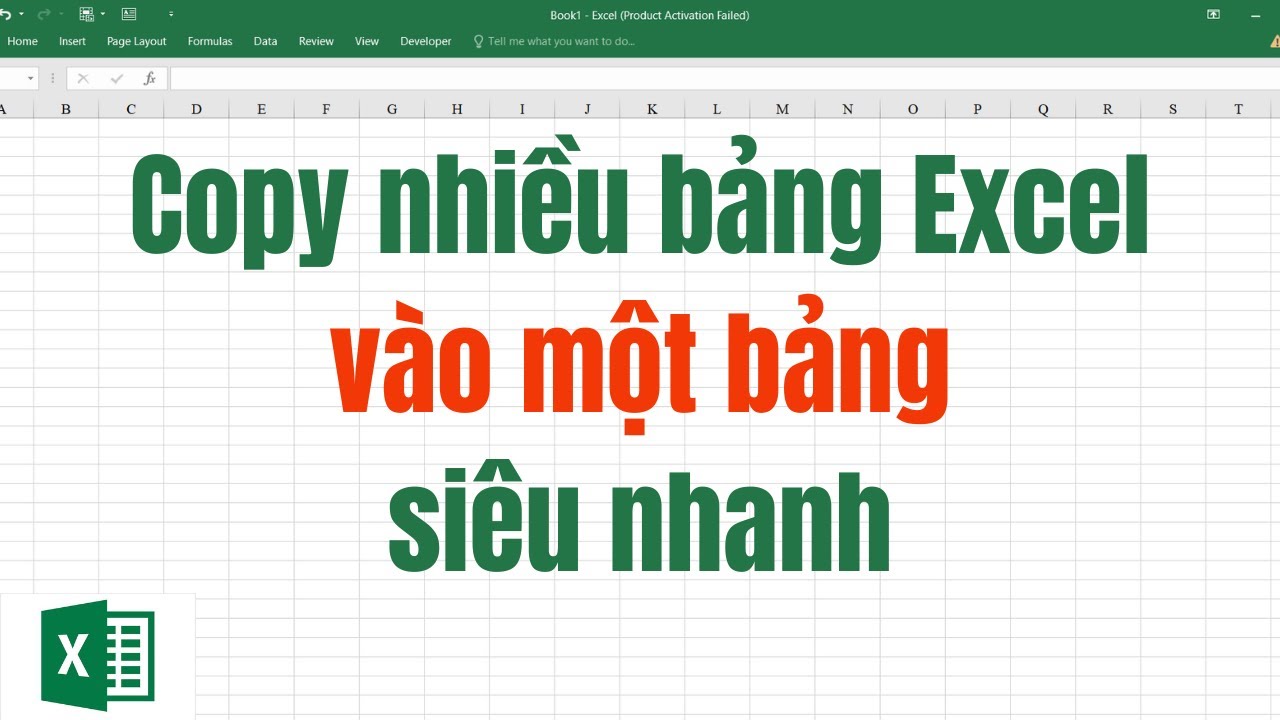Viewport: 1280px width, 720px height.
Task: Open the Page Layout tab
Action: (x=137, y=41)
